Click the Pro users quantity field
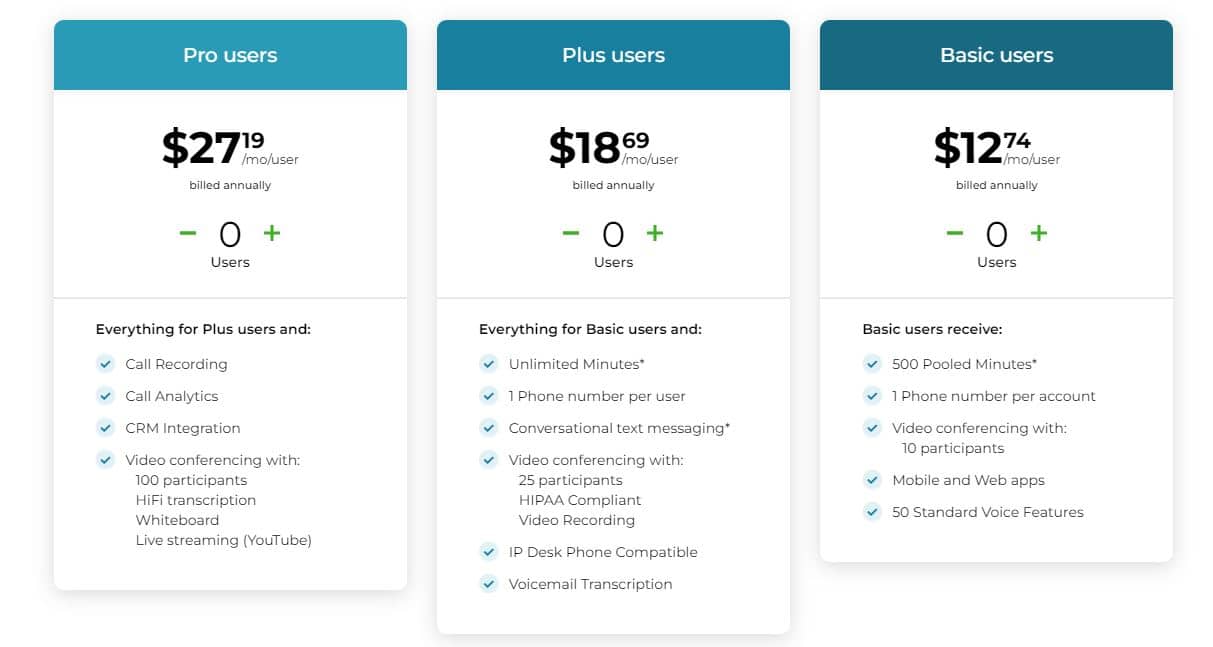 click(230, 234)
